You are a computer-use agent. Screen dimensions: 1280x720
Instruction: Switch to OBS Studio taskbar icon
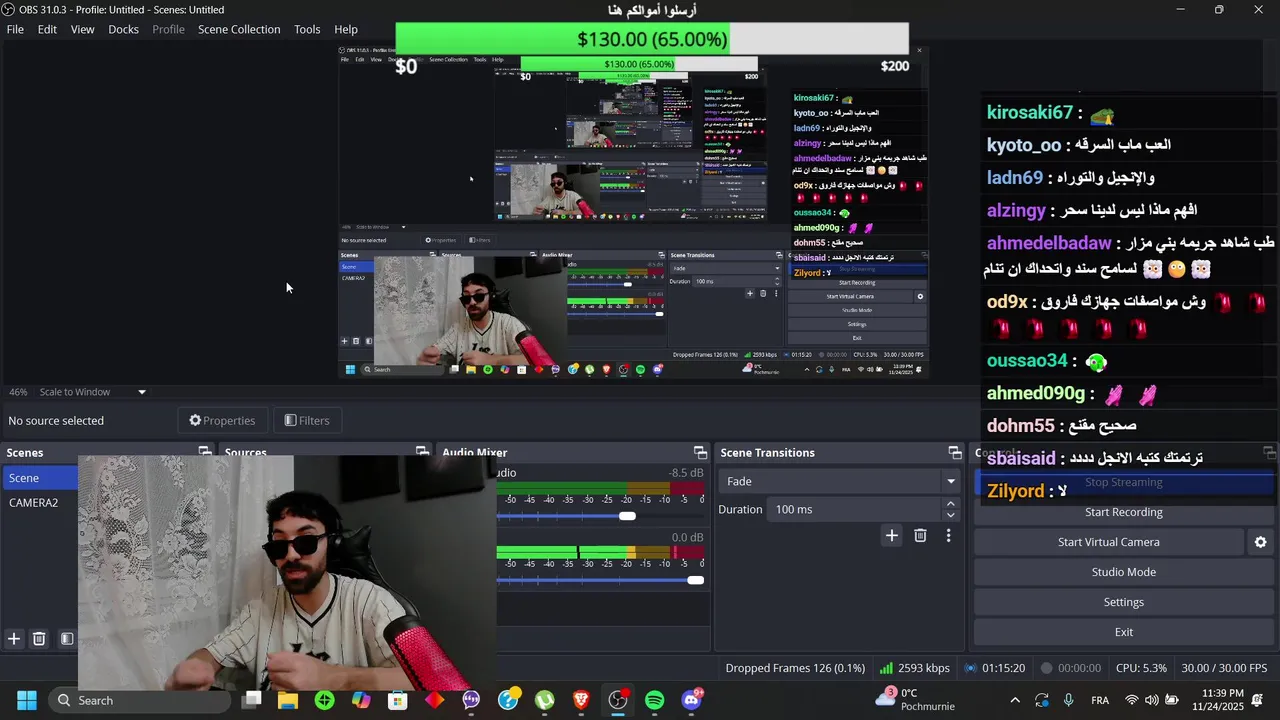tap(618, 700)
